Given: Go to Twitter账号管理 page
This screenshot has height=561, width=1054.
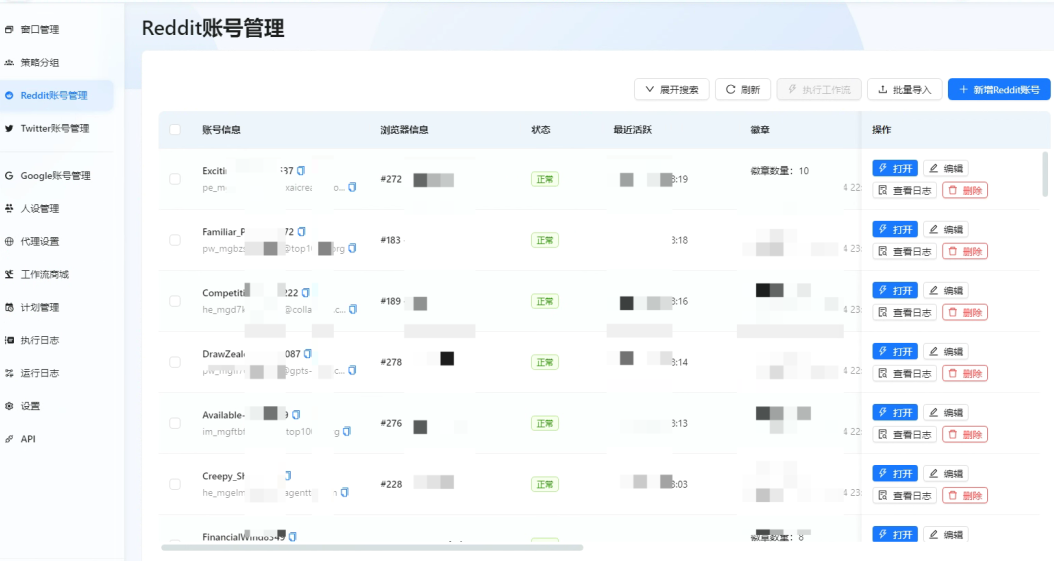Looking at the screenshot, I should coord(54,128).
